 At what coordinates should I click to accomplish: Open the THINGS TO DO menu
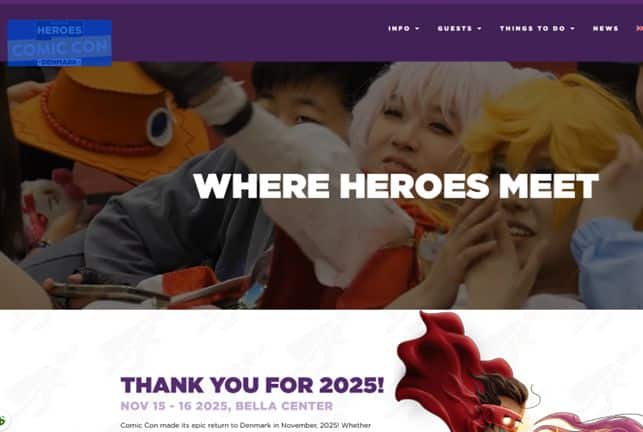pyautogui.click(x=532, y=29)
